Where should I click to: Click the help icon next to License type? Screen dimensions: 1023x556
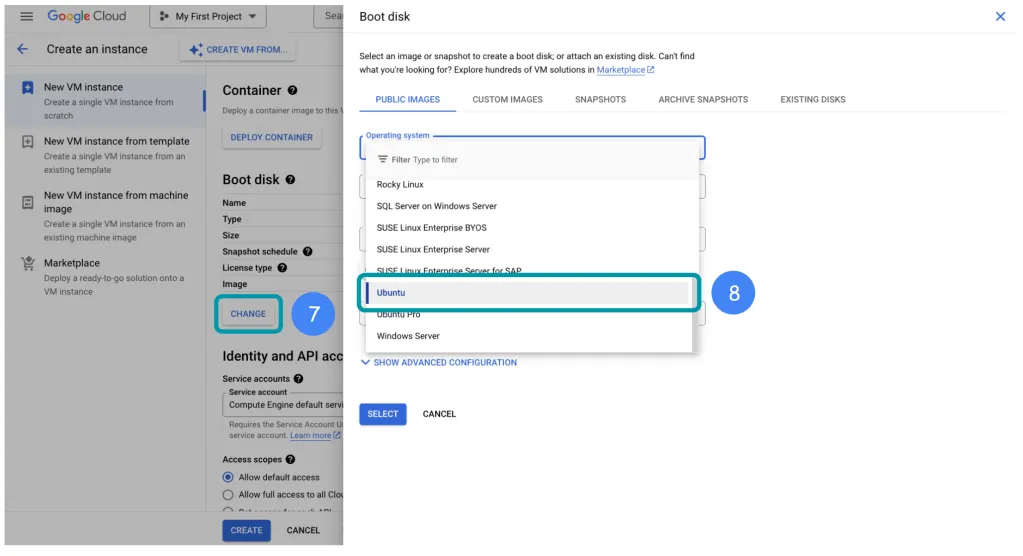click(x=283, y=268)
